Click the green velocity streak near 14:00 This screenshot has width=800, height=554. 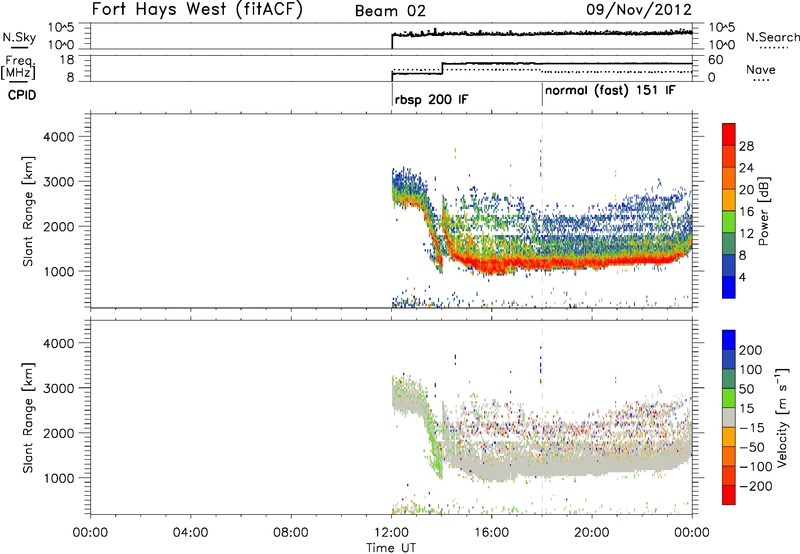435,454
